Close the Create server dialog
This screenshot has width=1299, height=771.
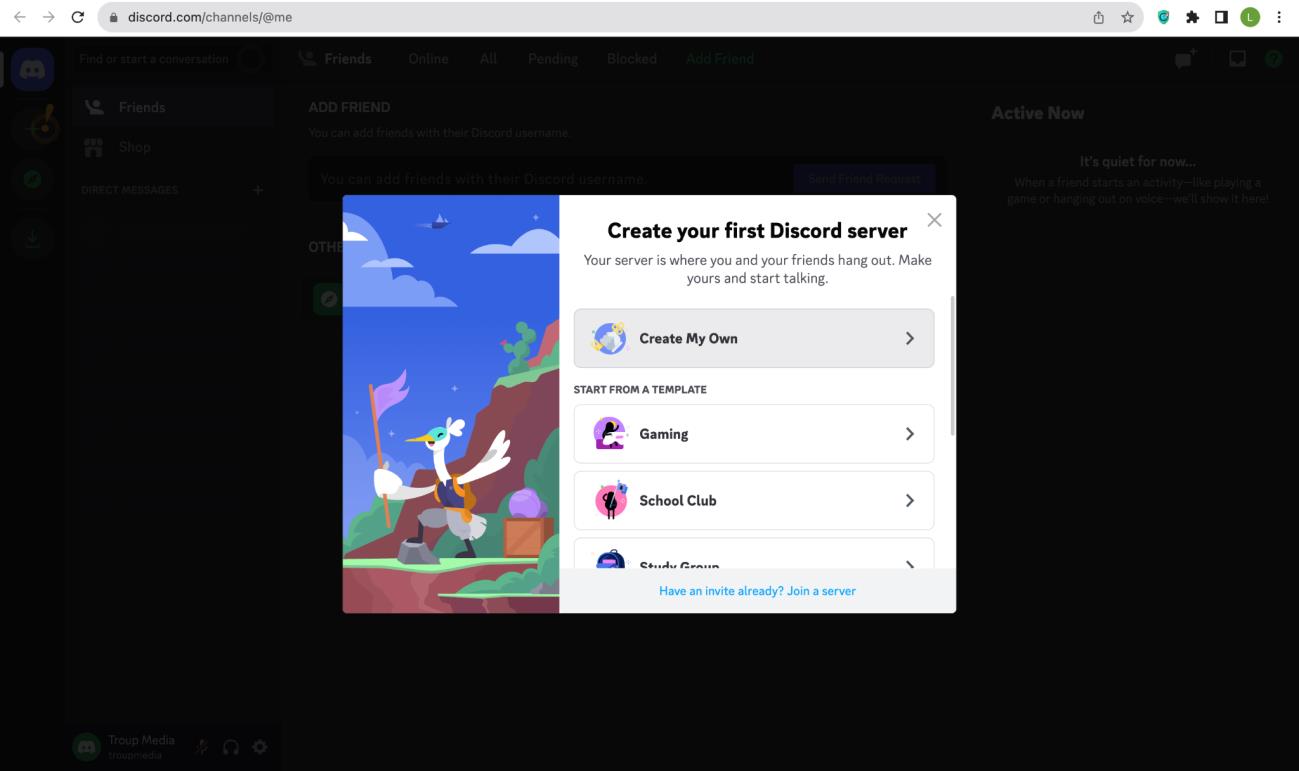coord(934,220)
